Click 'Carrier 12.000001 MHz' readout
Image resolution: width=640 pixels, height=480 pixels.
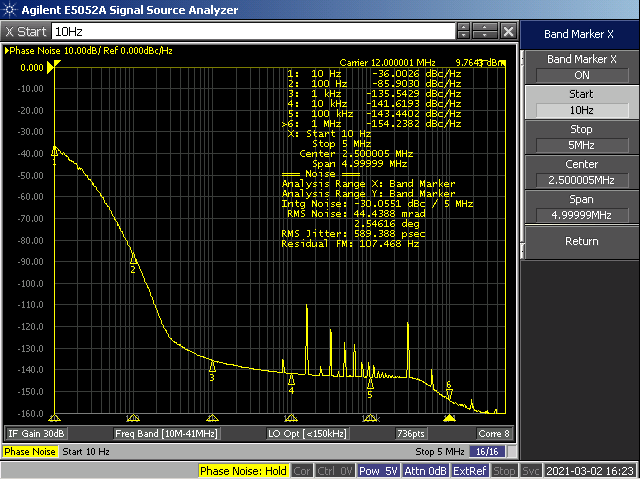click(x=387, y=63)
